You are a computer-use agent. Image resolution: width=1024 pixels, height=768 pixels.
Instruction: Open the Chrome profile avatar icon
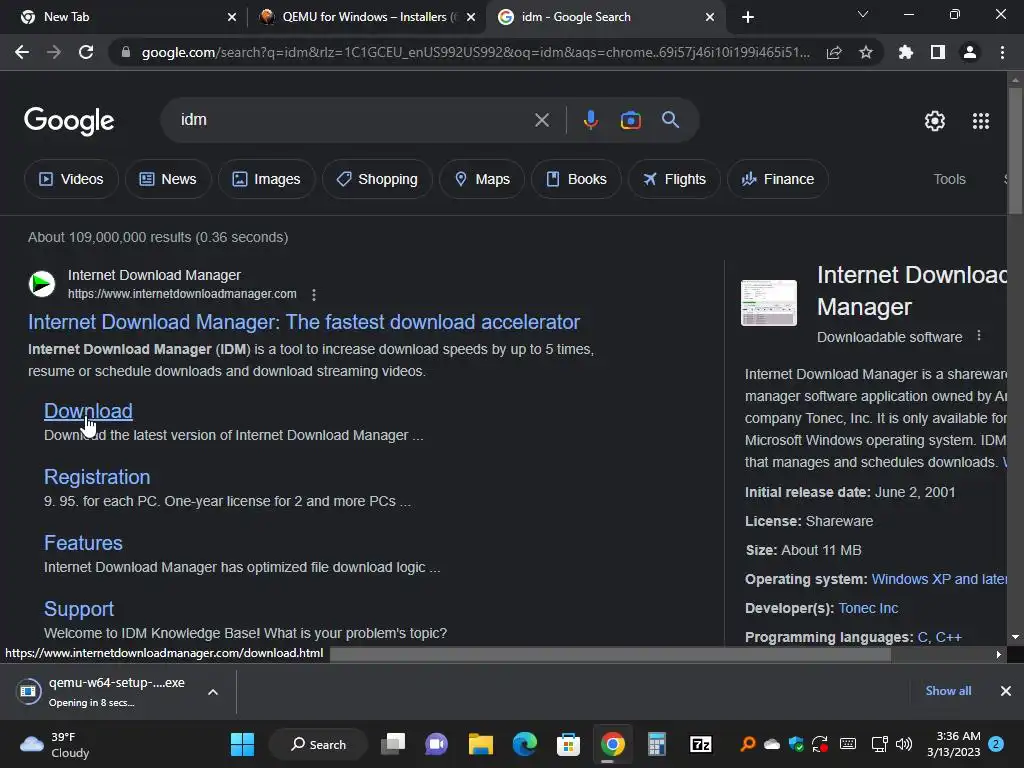970,52
